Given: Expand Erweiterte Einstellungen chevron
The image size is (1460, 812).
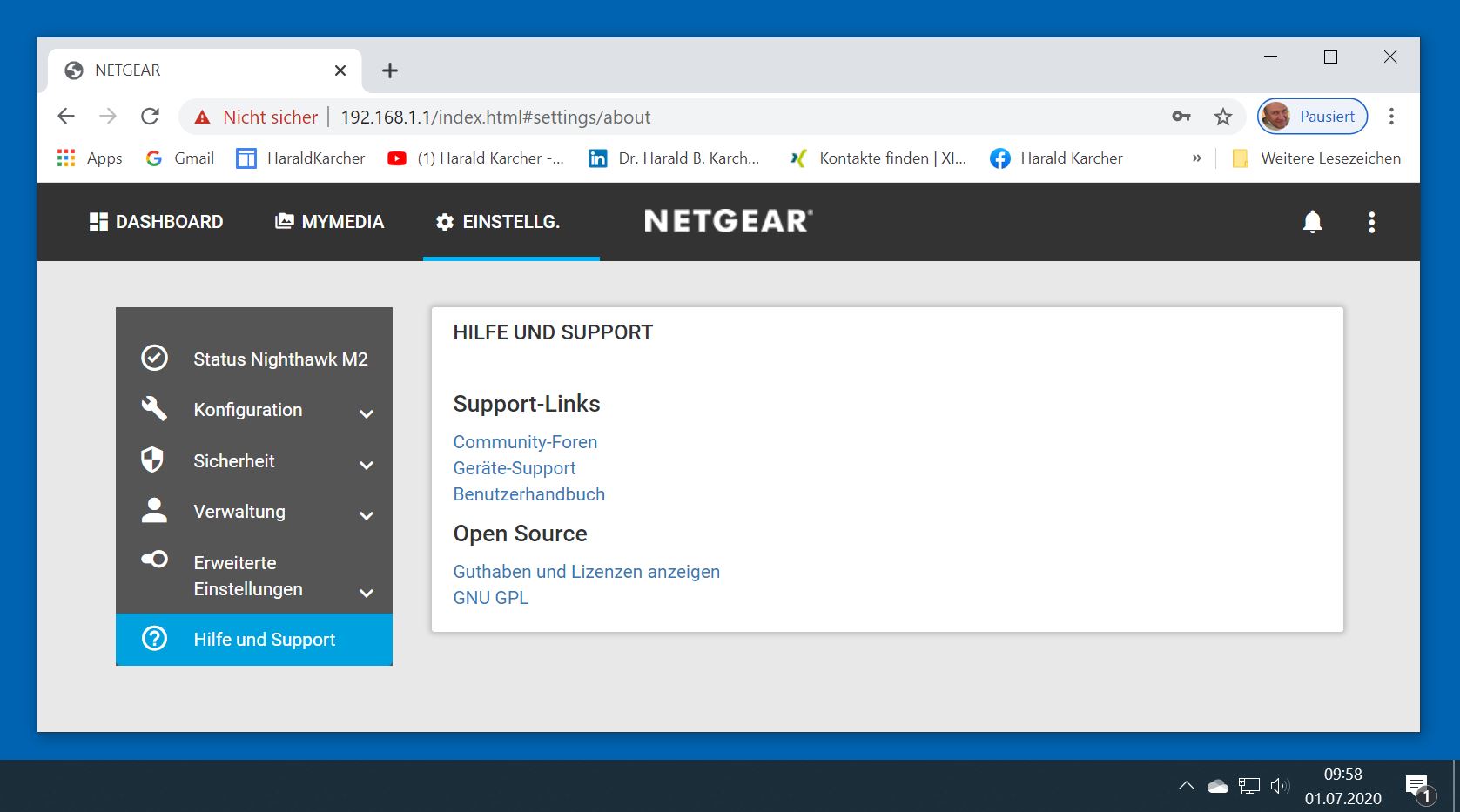Looking at the screenshot, I should (x=367, y=593).
